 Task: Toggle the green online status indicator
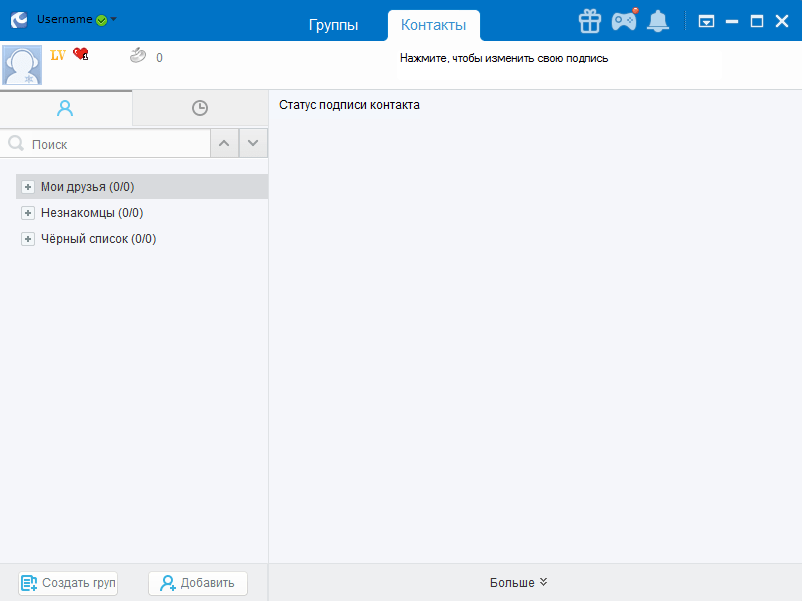click(x=101, y=20)
